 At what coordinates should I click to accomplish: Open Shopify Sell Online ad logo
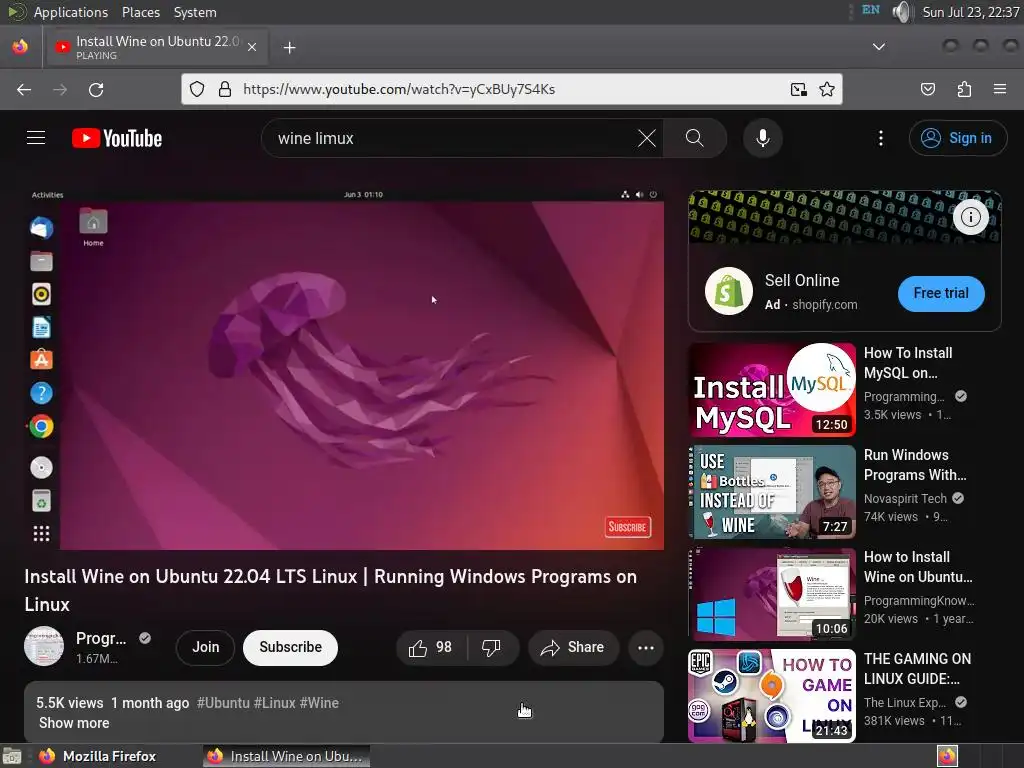(x=729, y=291)
